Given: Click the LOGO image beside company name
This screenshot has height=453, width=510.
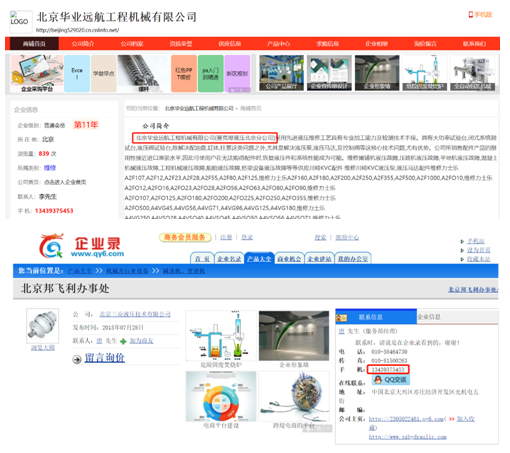Looking at the screenshot, I should (21, 21).
